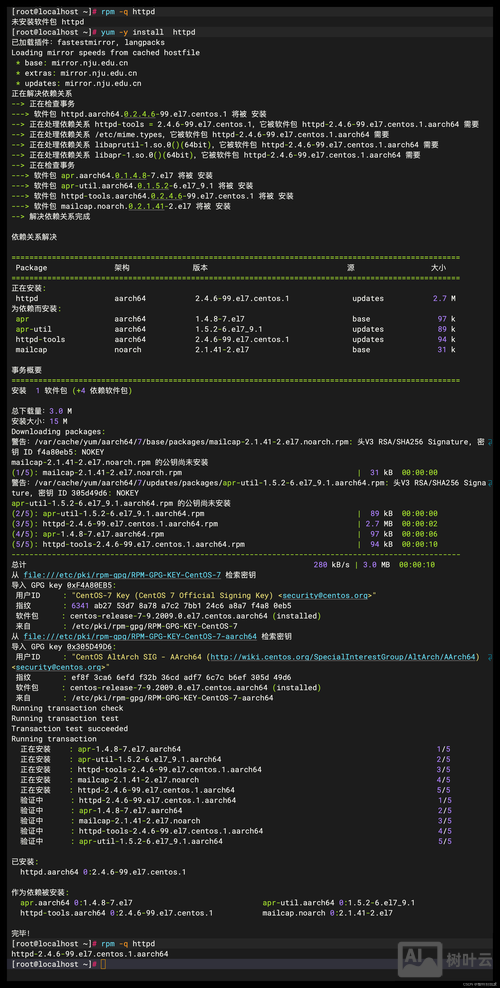500x988 pixels.
Task: Click '已加载插件: fastestmirror, langpacks' line
Action: (88, 42)
